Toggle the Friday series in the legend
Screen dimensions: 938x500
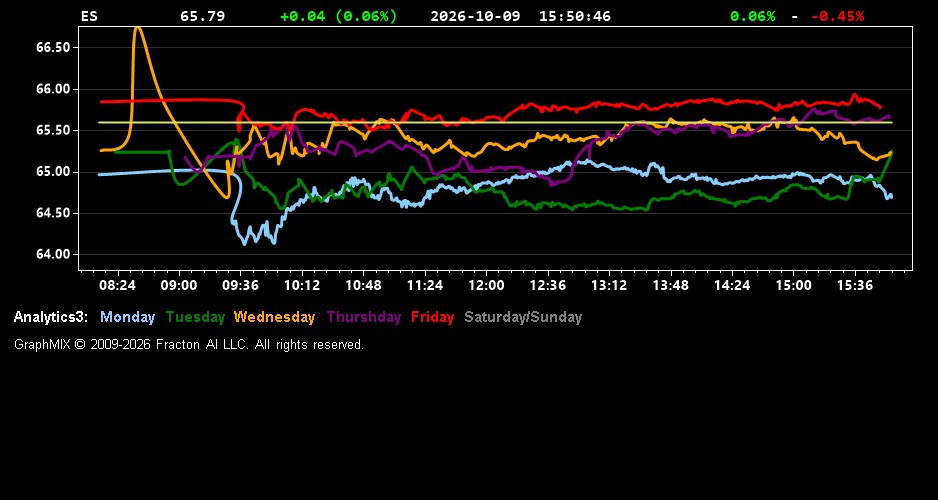433,318
